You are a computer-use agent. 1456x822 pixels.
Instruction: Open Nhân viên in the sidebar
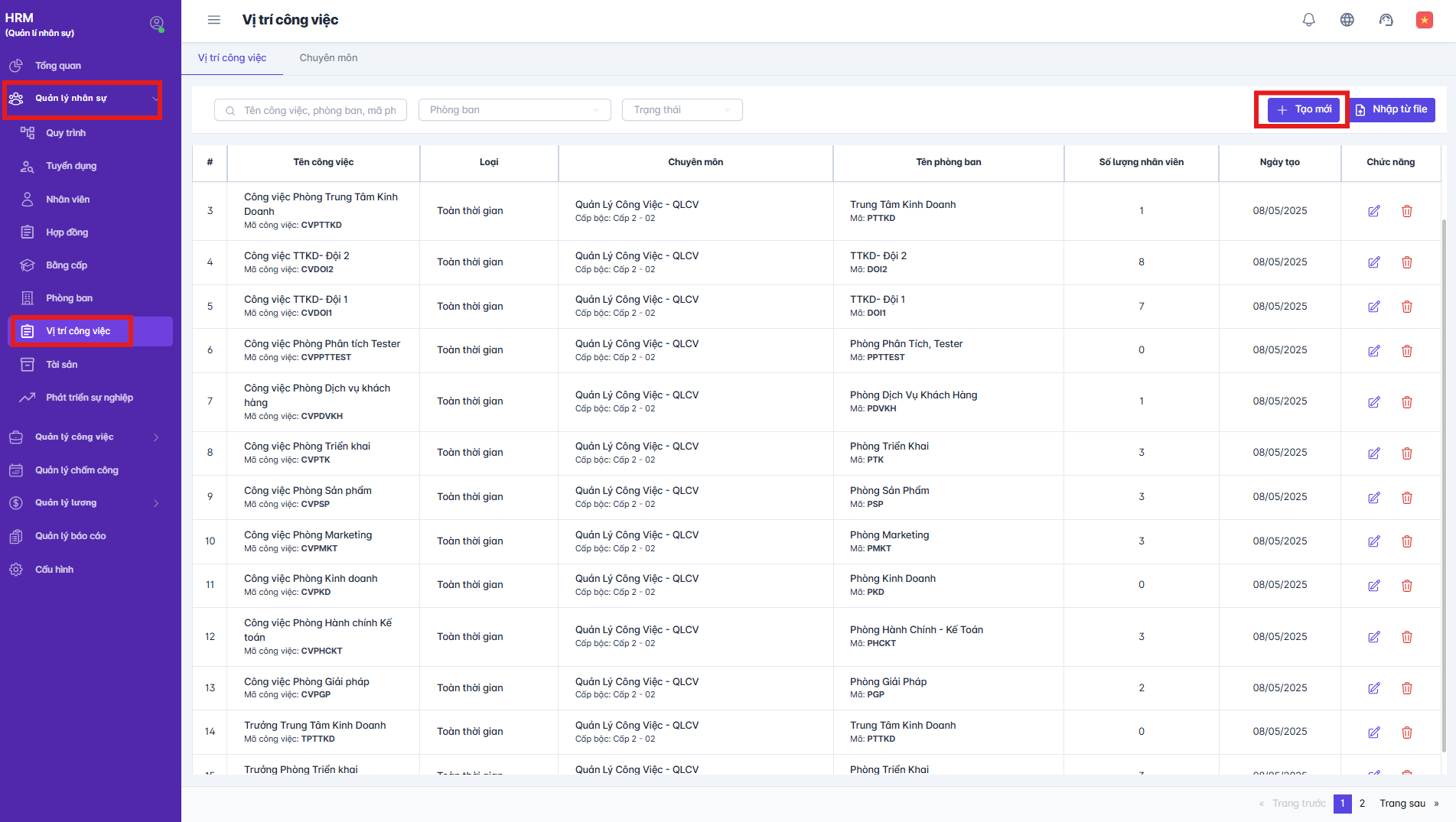pyautogui.click(x=67, y=200)
